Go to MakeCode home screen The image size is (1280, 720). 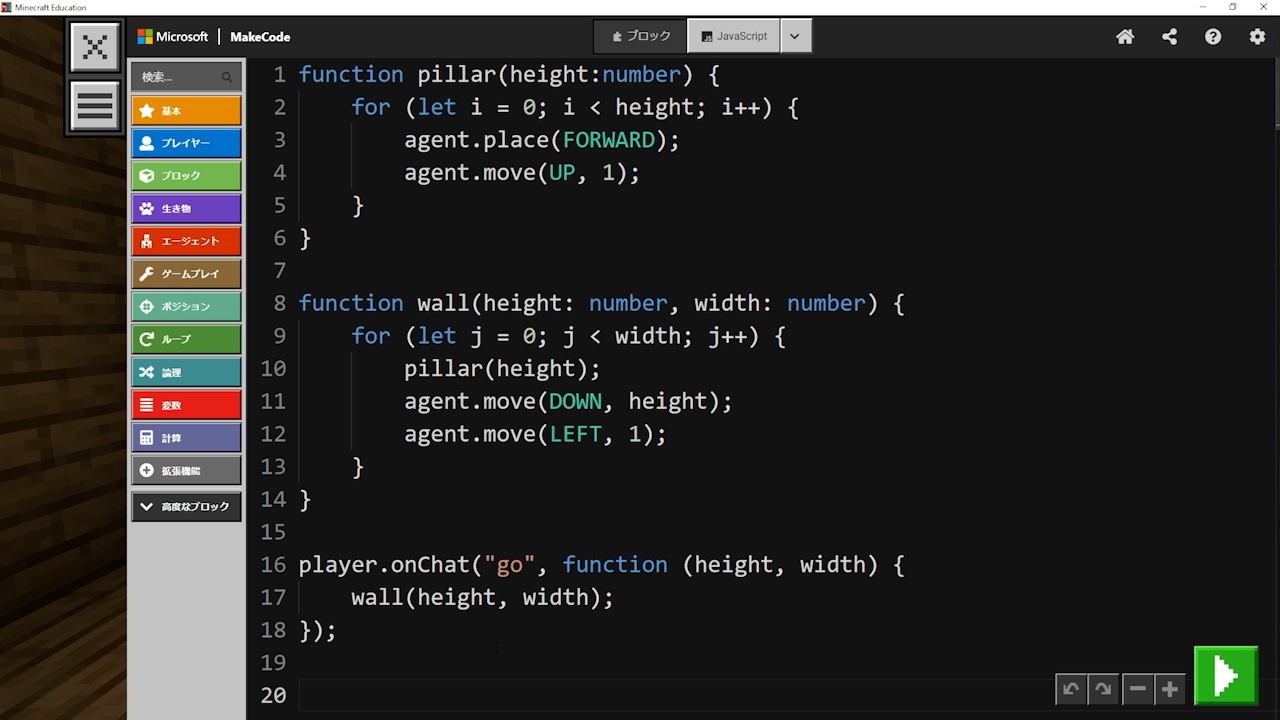(1125, 37)
